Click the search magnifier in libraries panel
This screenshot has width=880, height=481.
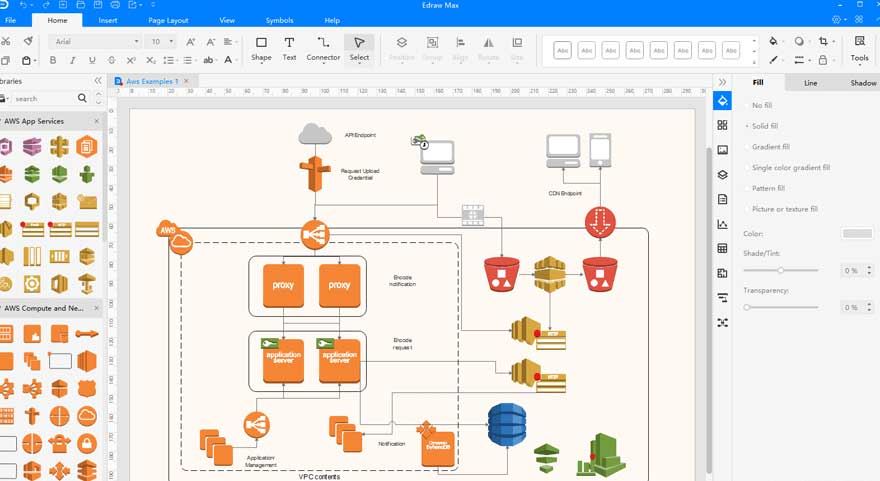[83, 98]
